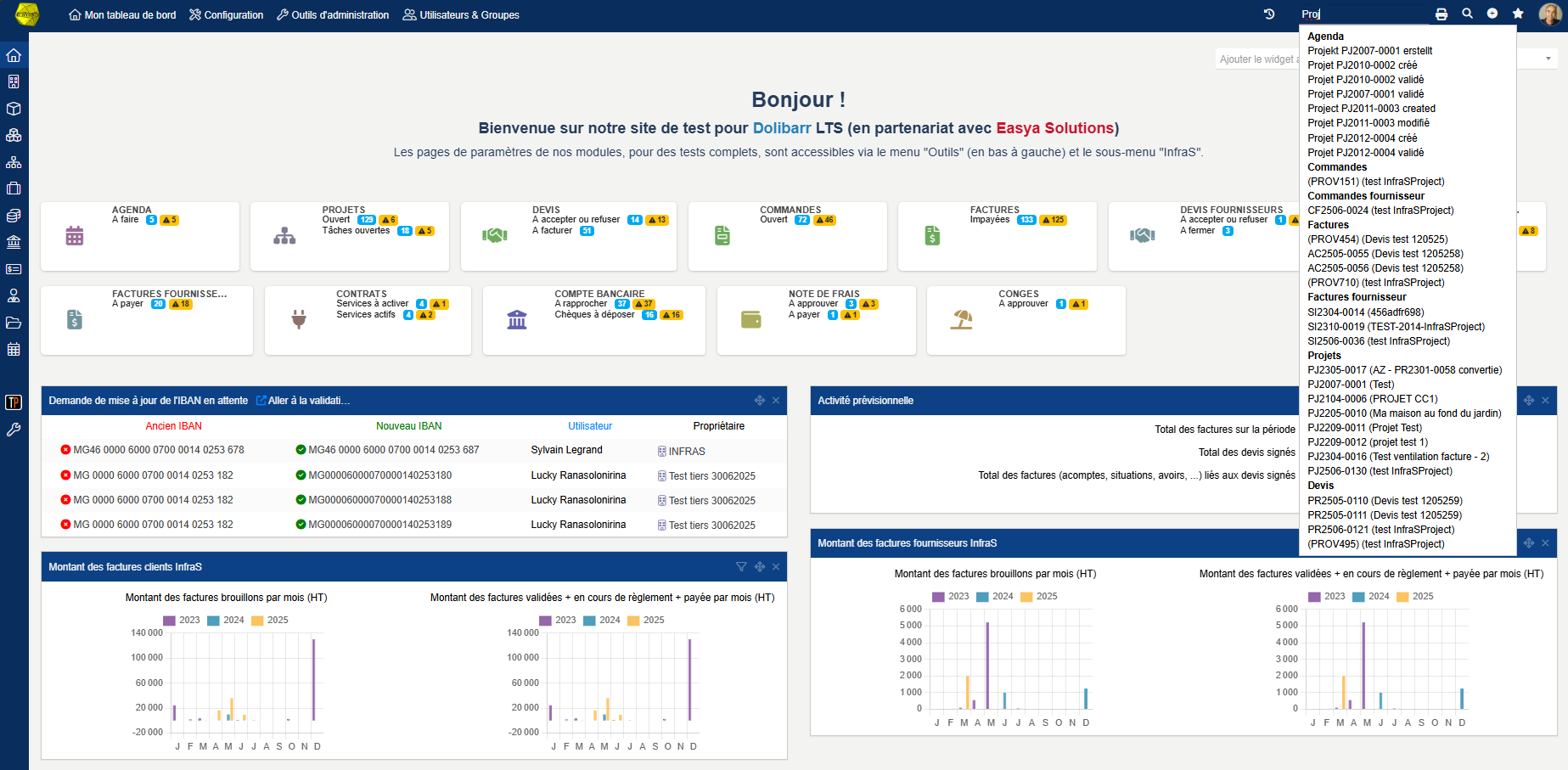Image resolution: width=1568 pixels, height=770 pixels.
Task: Follow the Easya Solutions link
Action: point(1054,128)
